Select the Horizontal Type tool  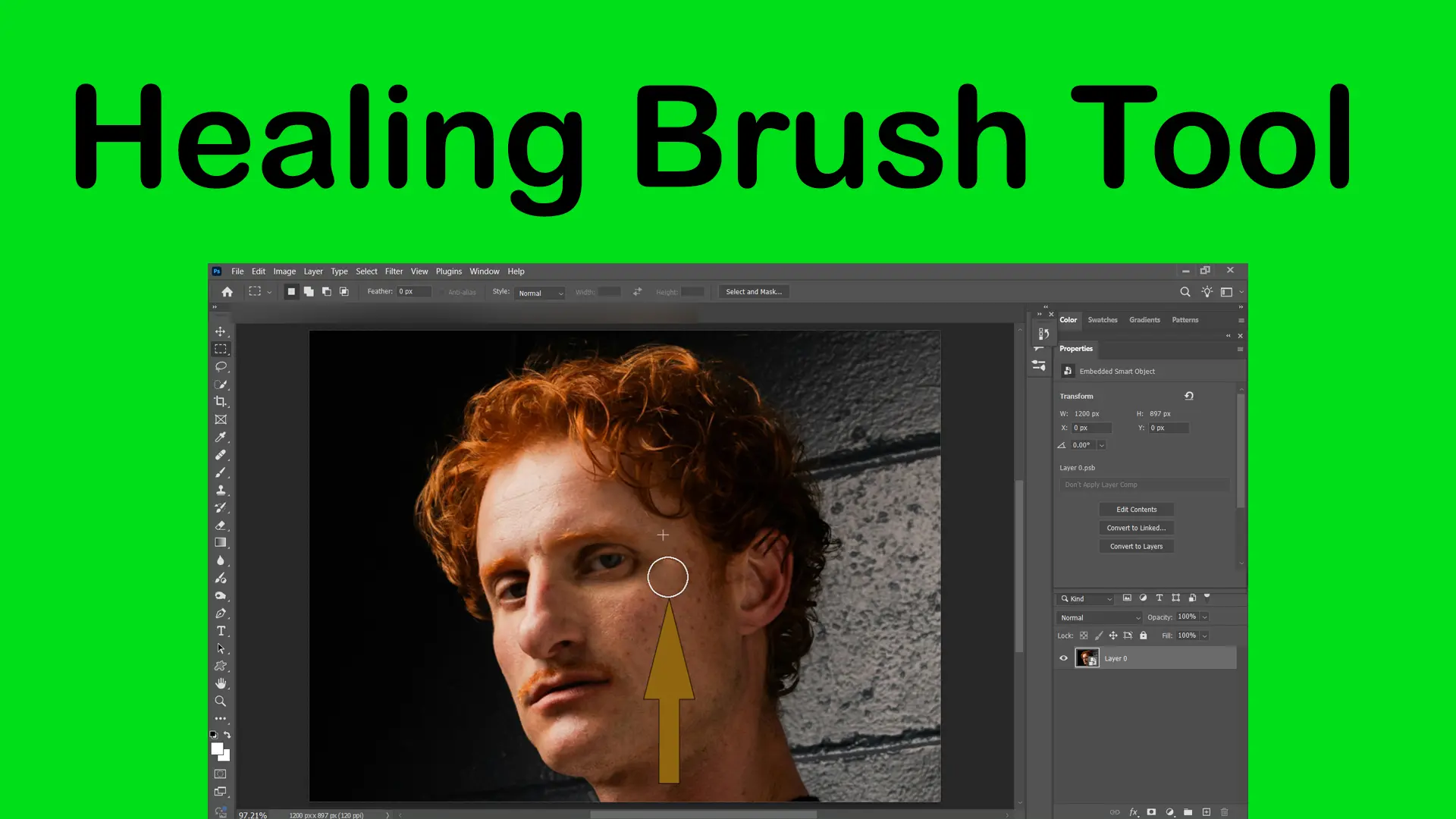coord(221,631)
